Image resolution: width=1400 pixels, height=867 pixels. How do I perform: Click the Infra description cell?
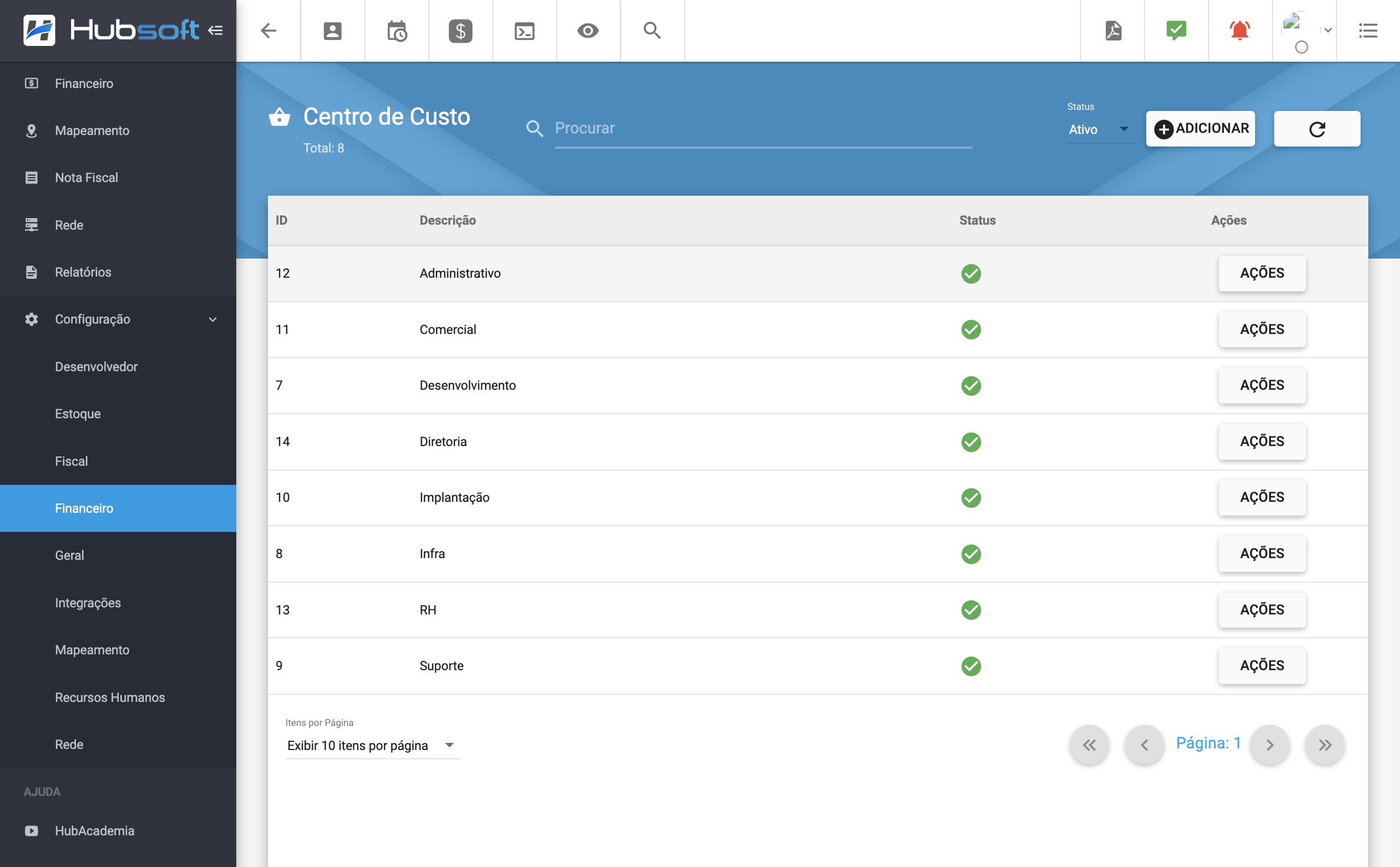pos(432,554)
